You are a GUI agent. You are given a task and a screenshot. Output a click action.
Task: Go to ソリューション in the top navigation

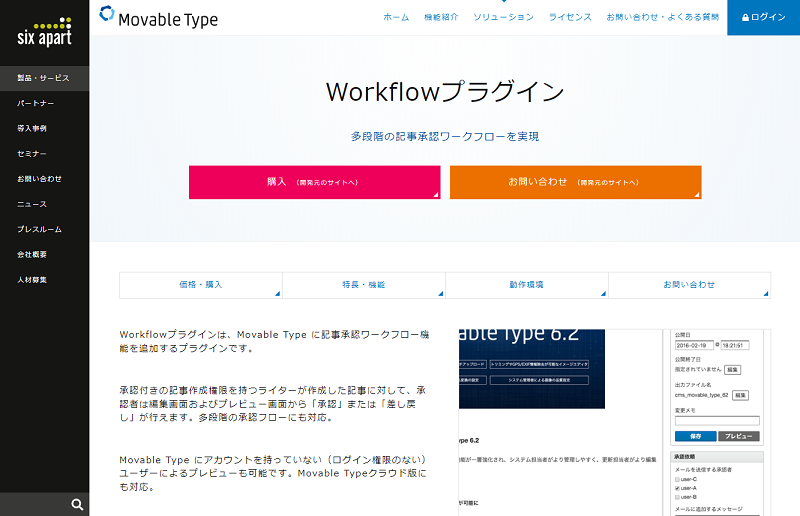click(x=503, y=17)
